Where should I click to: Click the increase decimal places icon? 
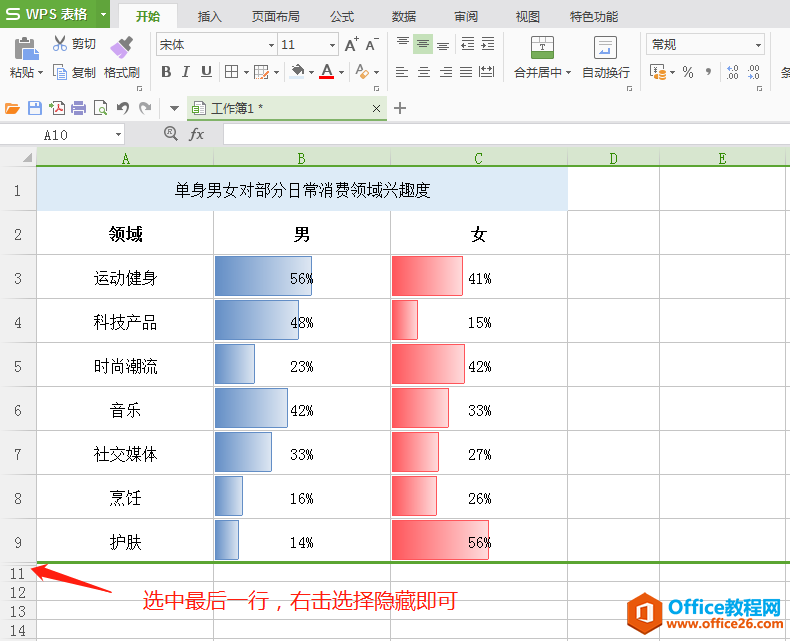click(732, 72)
